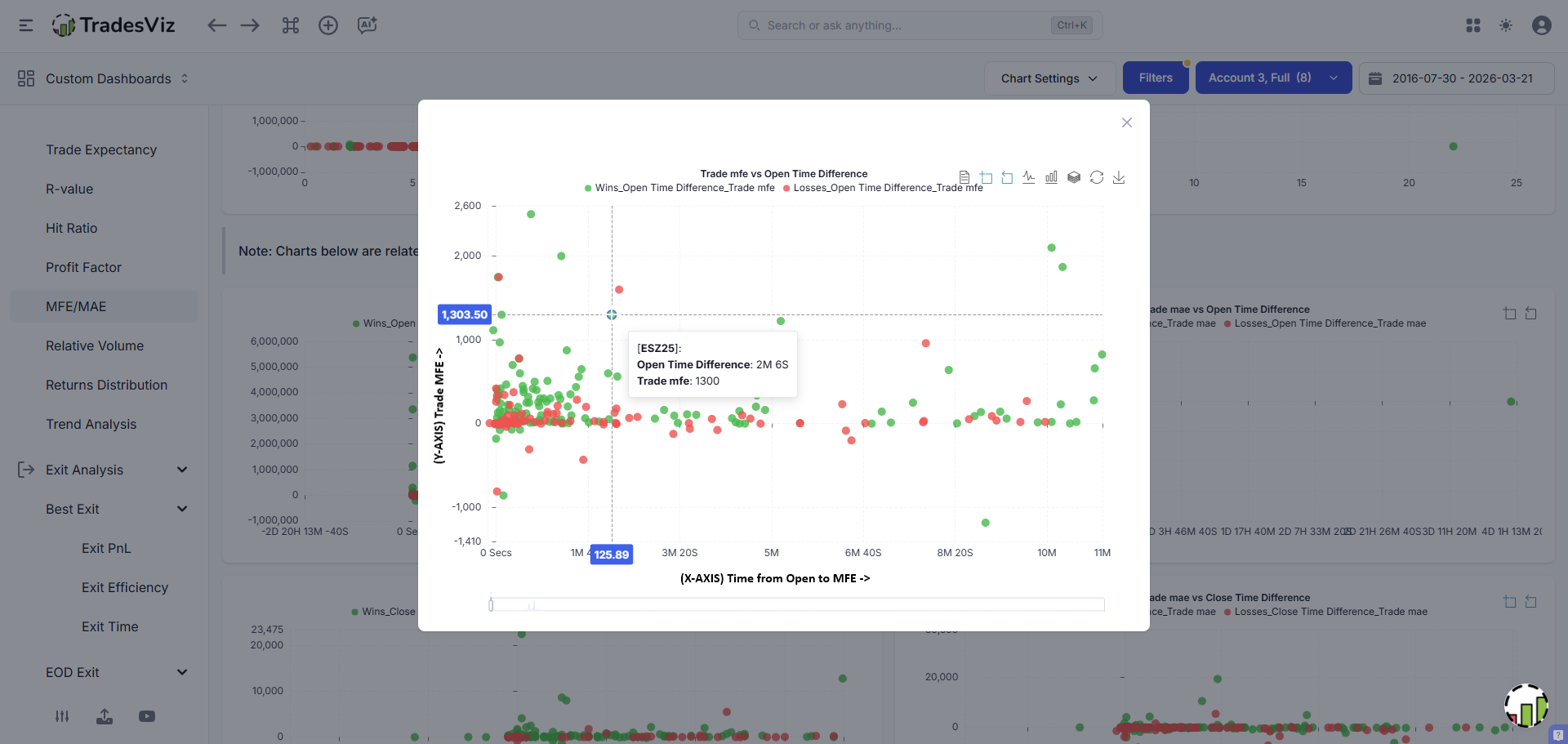
Task: Toggle the light/dark theme sun icon
Action: 1506,25
